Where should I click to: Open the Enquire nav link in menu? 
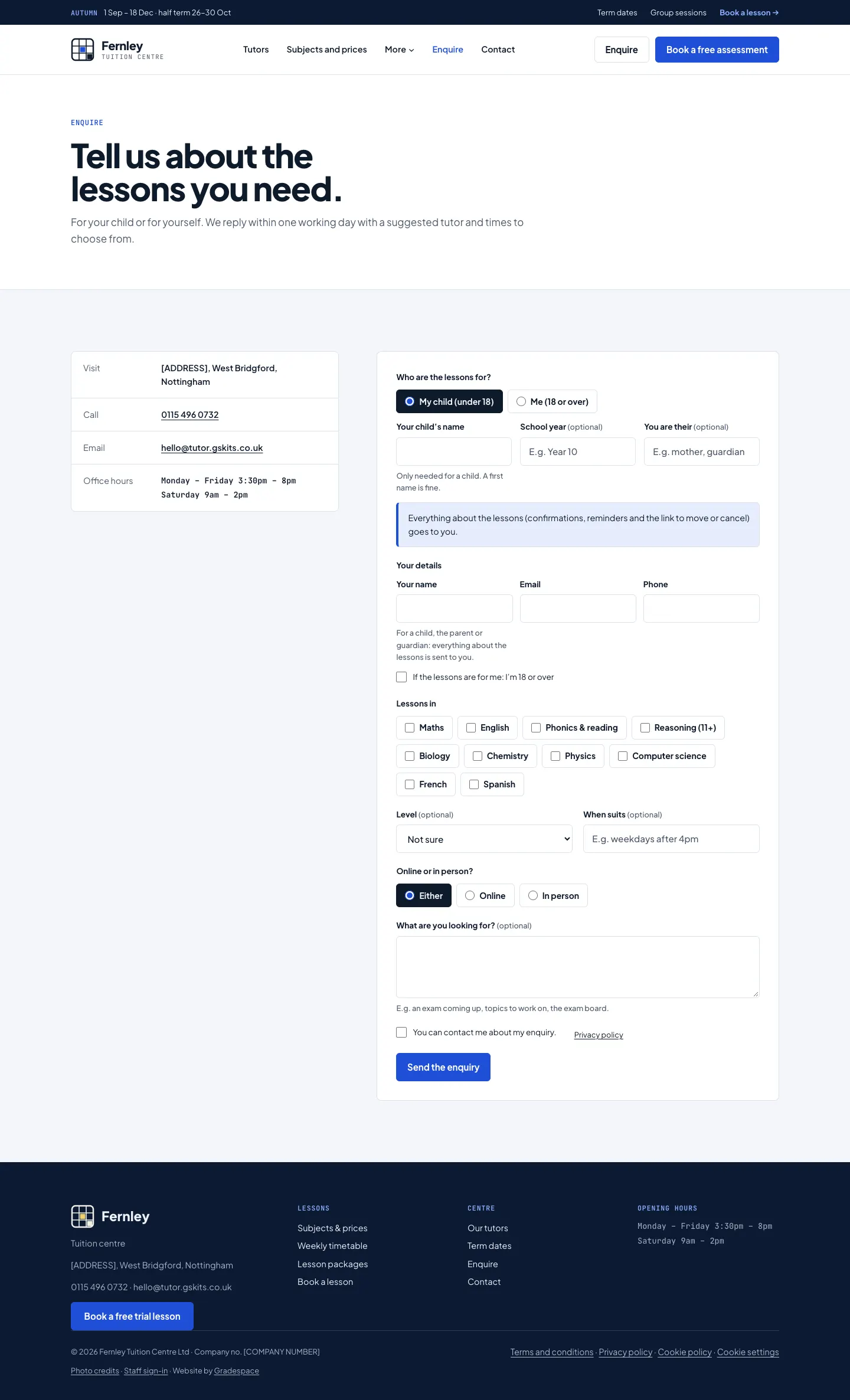pyautogui.click(x=447, y=50)
